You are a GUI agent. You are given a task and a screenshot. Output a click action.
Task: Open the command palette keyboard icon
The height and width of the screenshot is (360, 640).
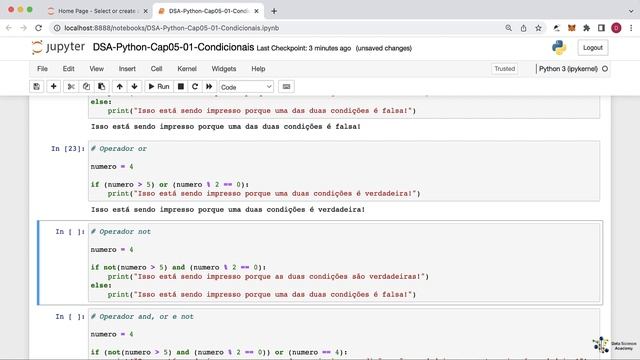[286, 87]
